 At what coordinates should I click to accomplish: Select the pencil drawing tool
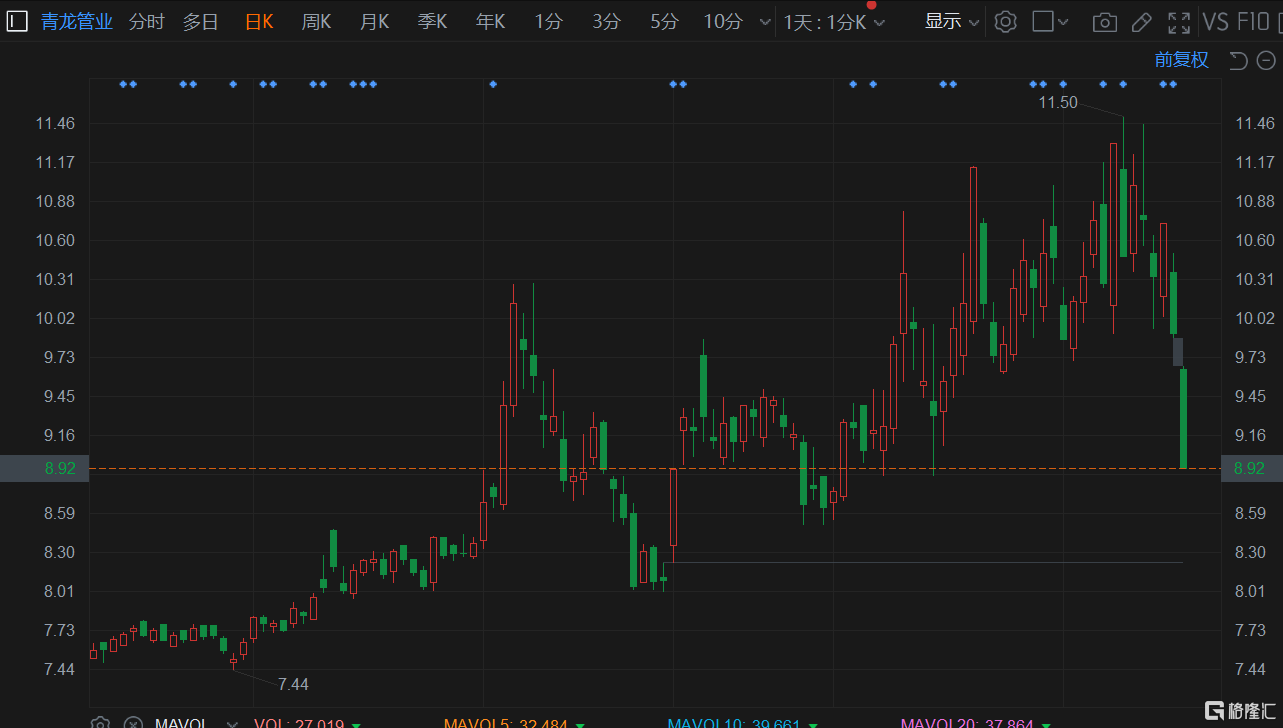pos(1141,22)
